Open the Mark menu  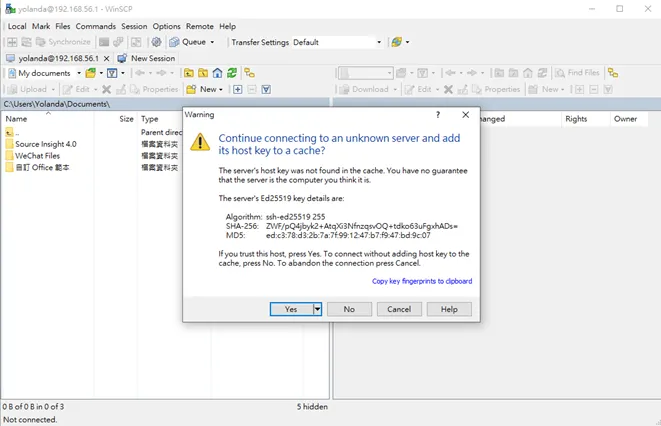pos(41,26)
